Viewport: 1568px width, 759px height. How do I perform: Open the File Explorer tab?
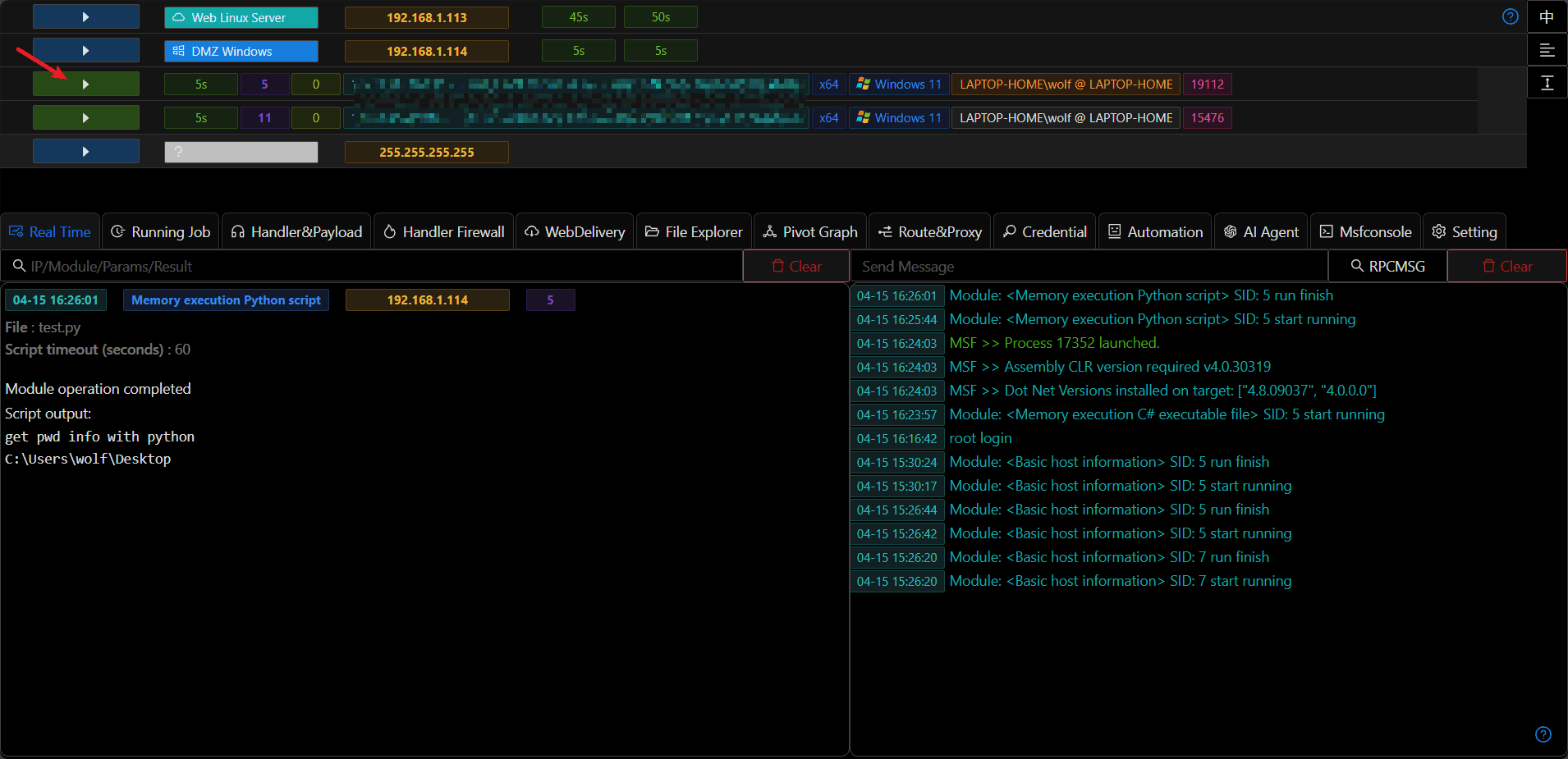(694, 232)
